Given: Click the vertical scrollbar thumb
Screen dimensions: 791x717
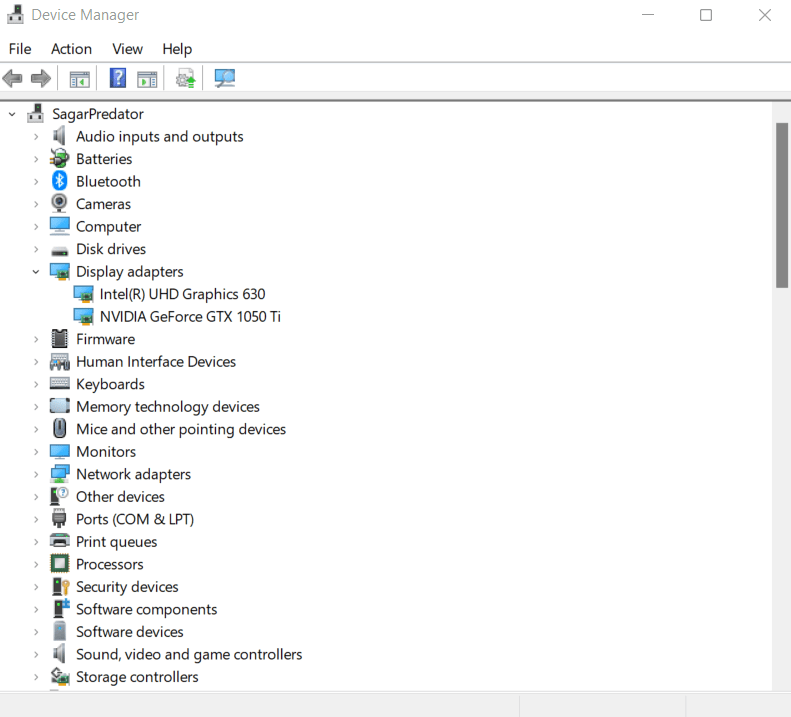Looking at the screenshot, I should click(781, 205).
